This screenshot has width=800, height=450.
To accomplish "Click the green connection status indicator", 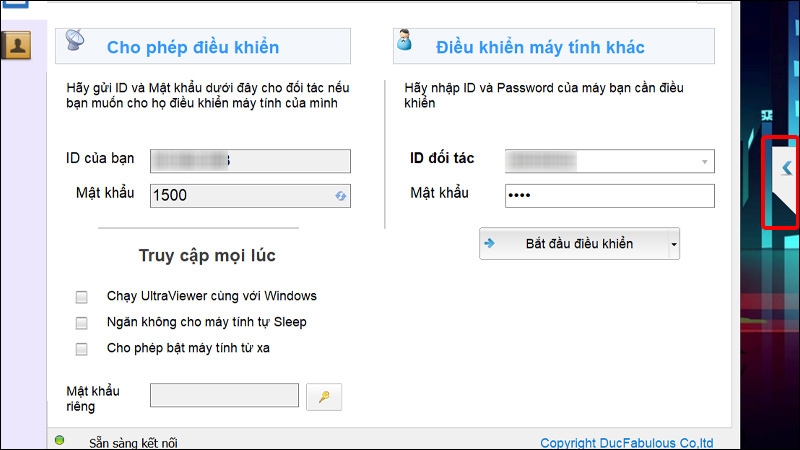I will [60, 440].
